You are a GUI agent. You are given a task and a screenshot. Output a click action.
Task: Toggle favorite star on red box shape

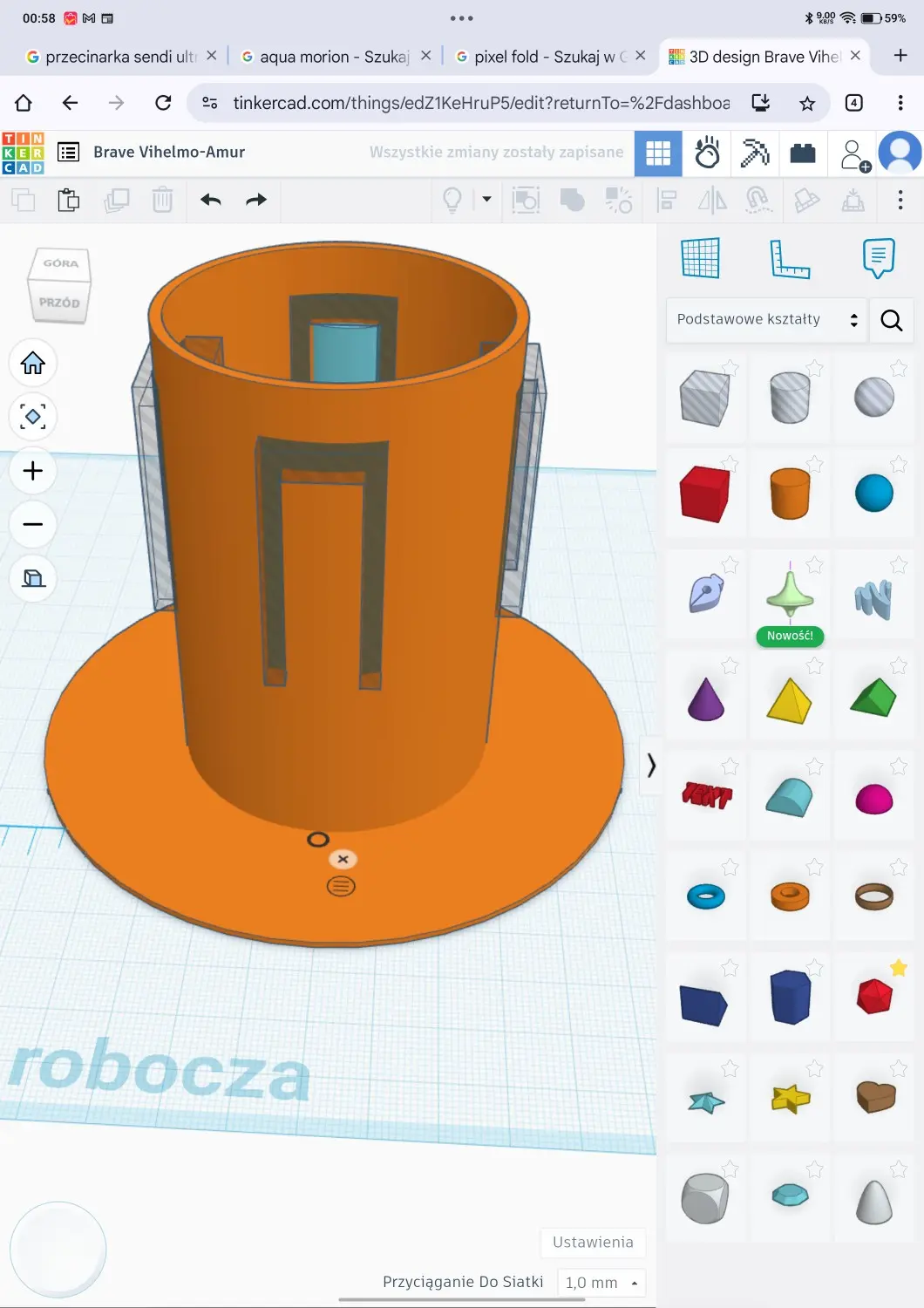coord(730,465)
